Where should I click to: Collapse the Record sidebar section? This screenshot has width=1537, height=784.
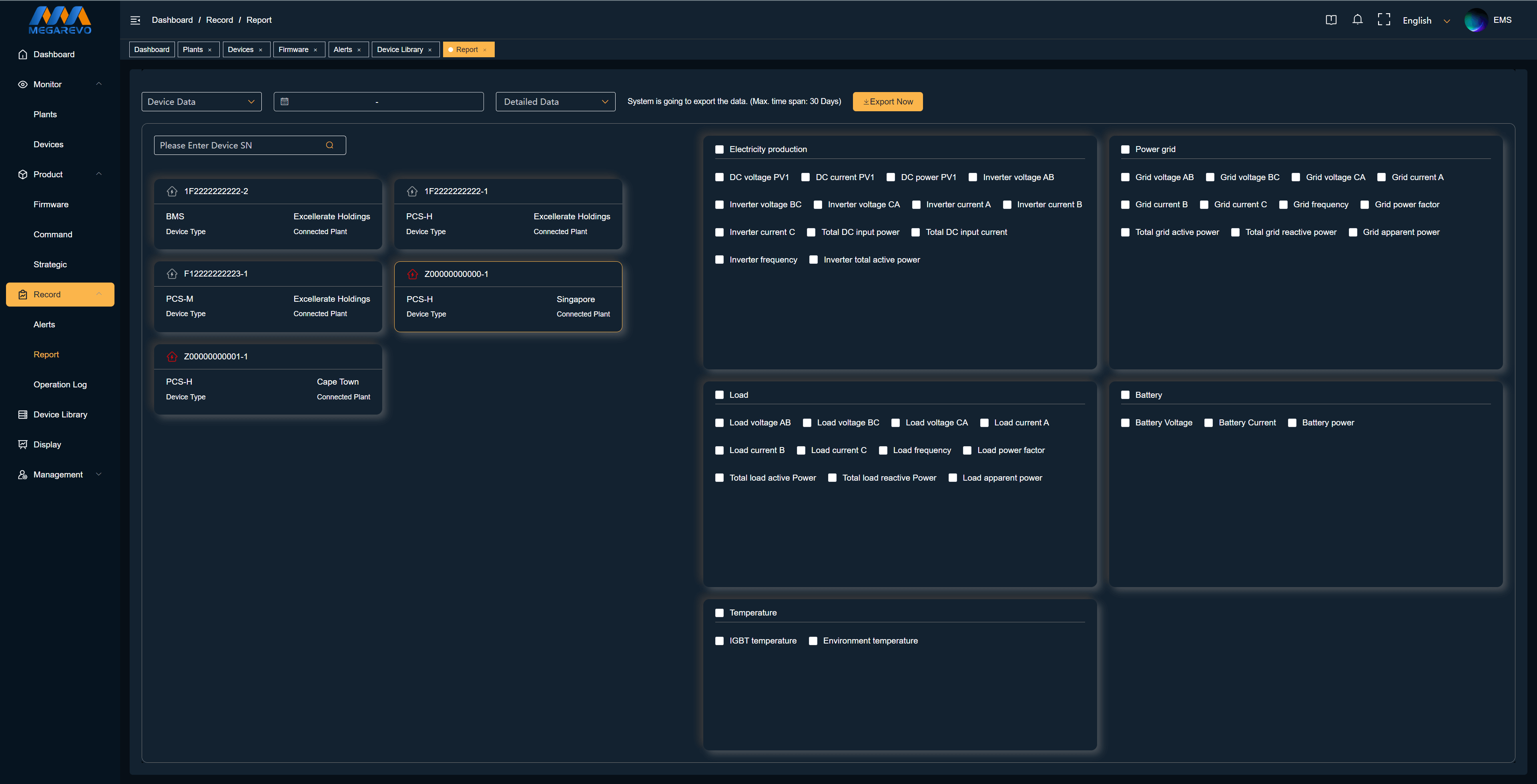(99, 295)
